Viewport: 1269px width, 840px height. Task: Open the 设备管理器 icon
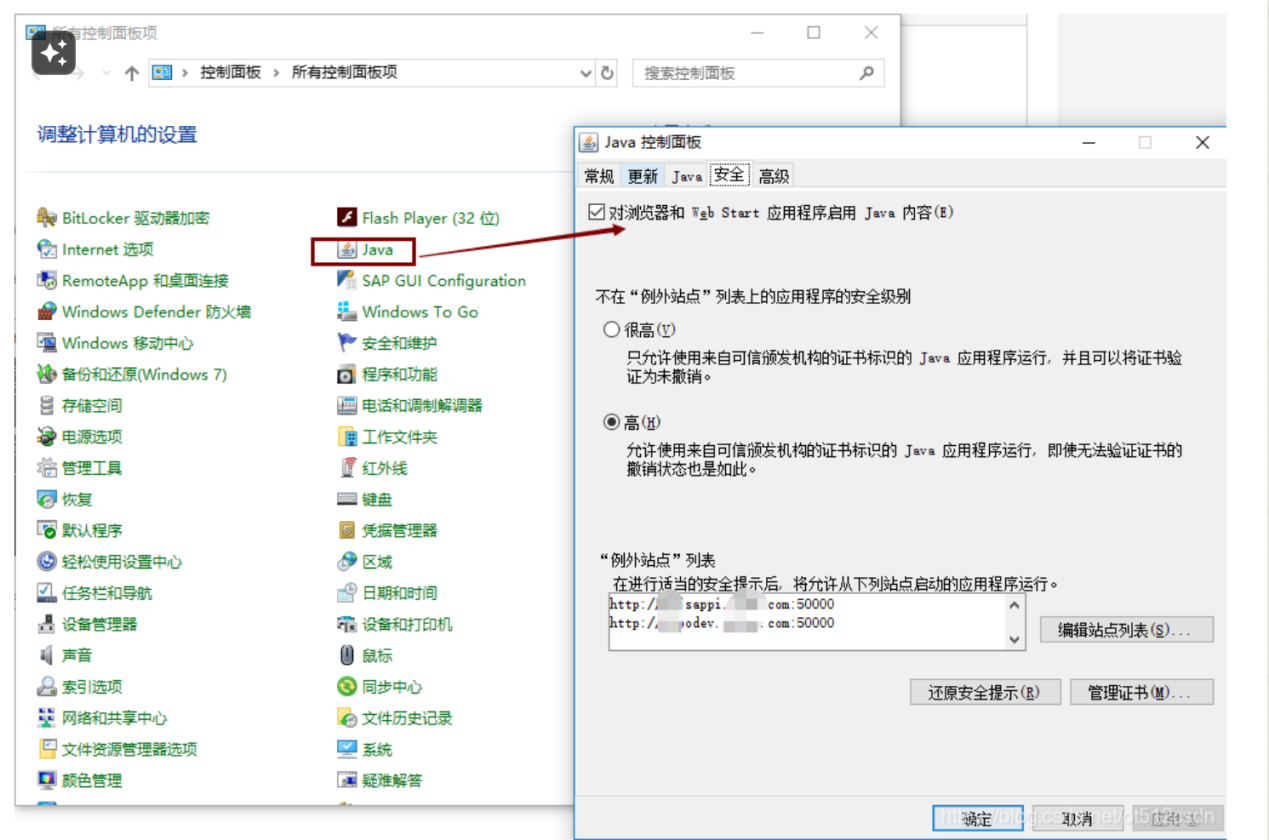(x=46, y=624)
